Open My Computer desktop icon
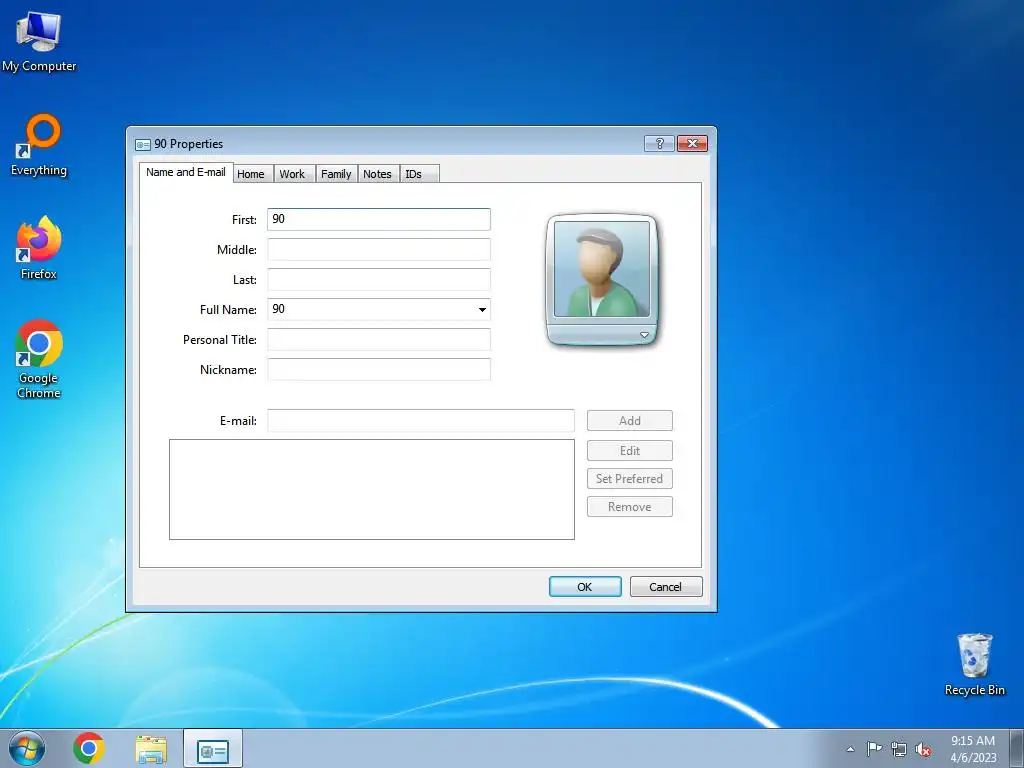 click(39, 42)
